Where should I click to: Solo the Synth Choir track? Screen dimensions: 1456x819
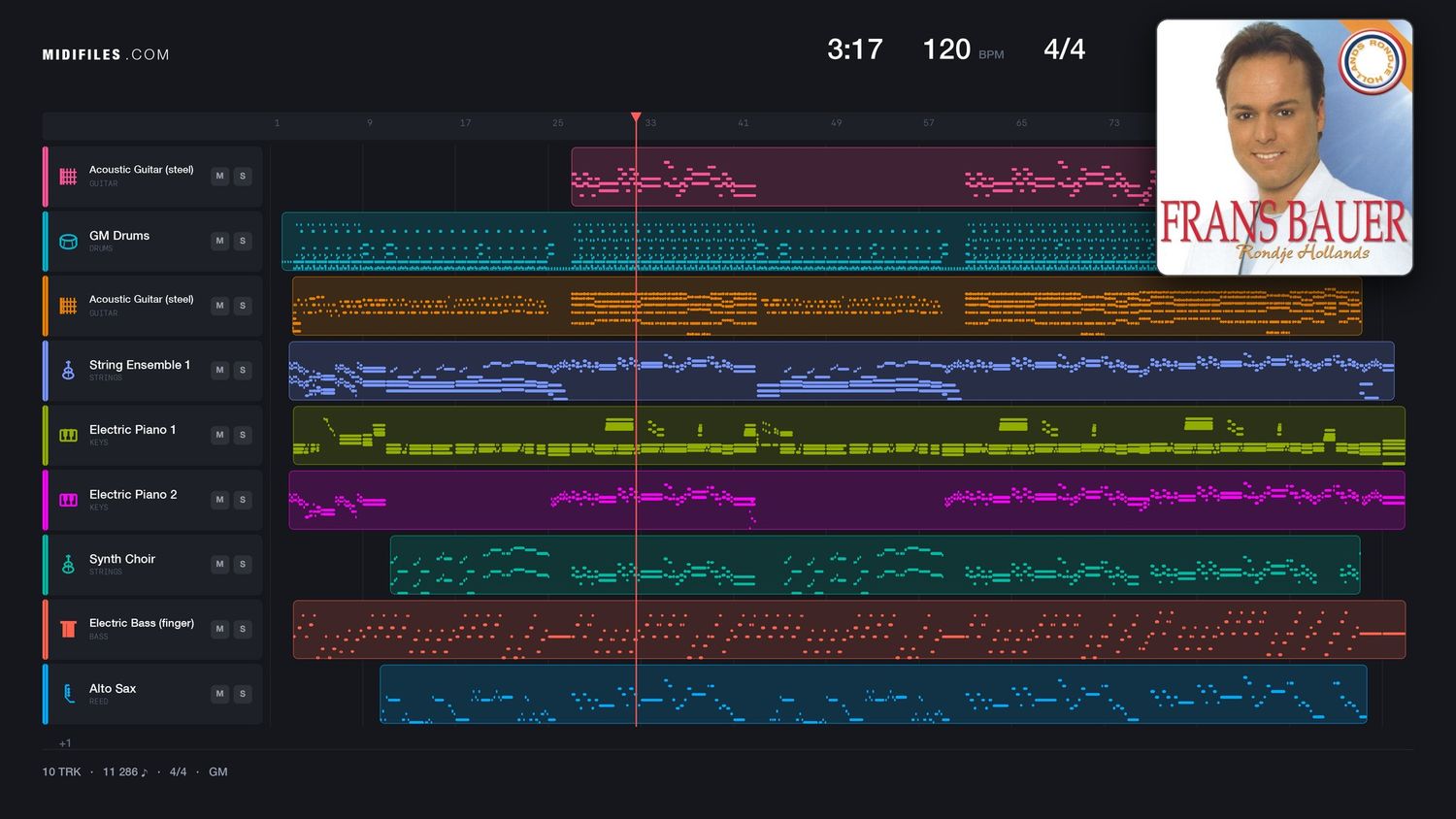click(243, 564)
